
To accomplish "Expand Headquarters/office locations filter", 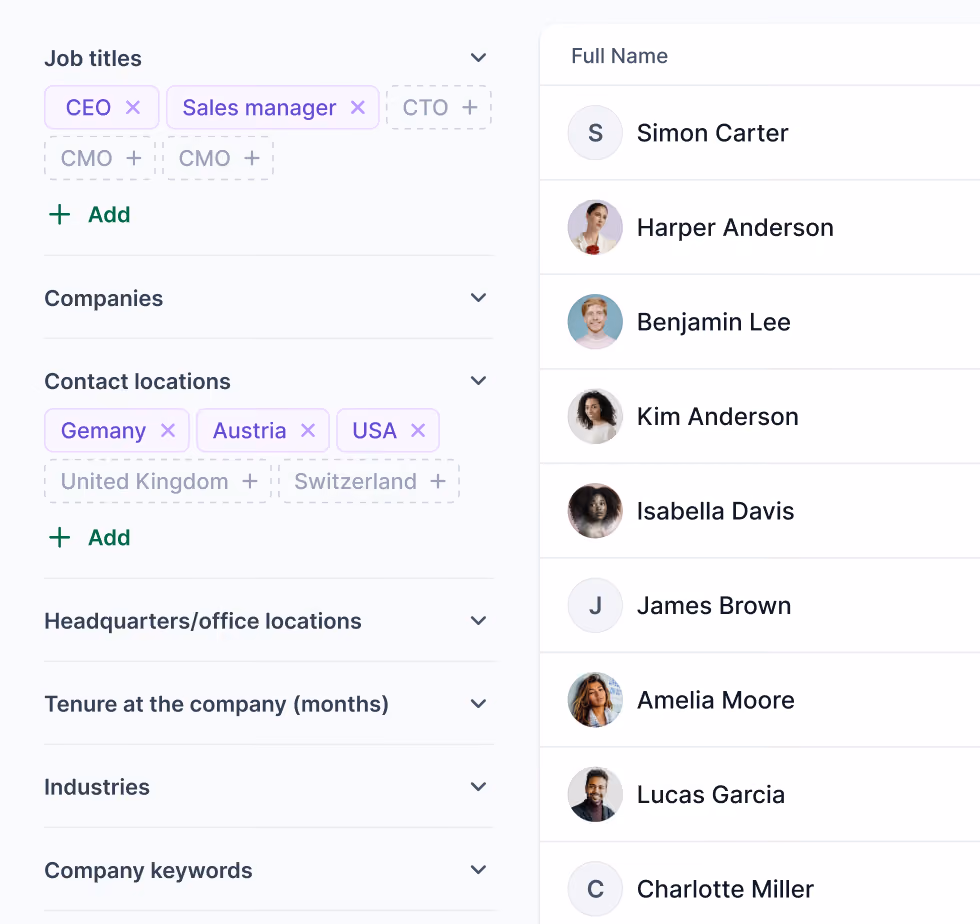I will click(x=478, y=621).
